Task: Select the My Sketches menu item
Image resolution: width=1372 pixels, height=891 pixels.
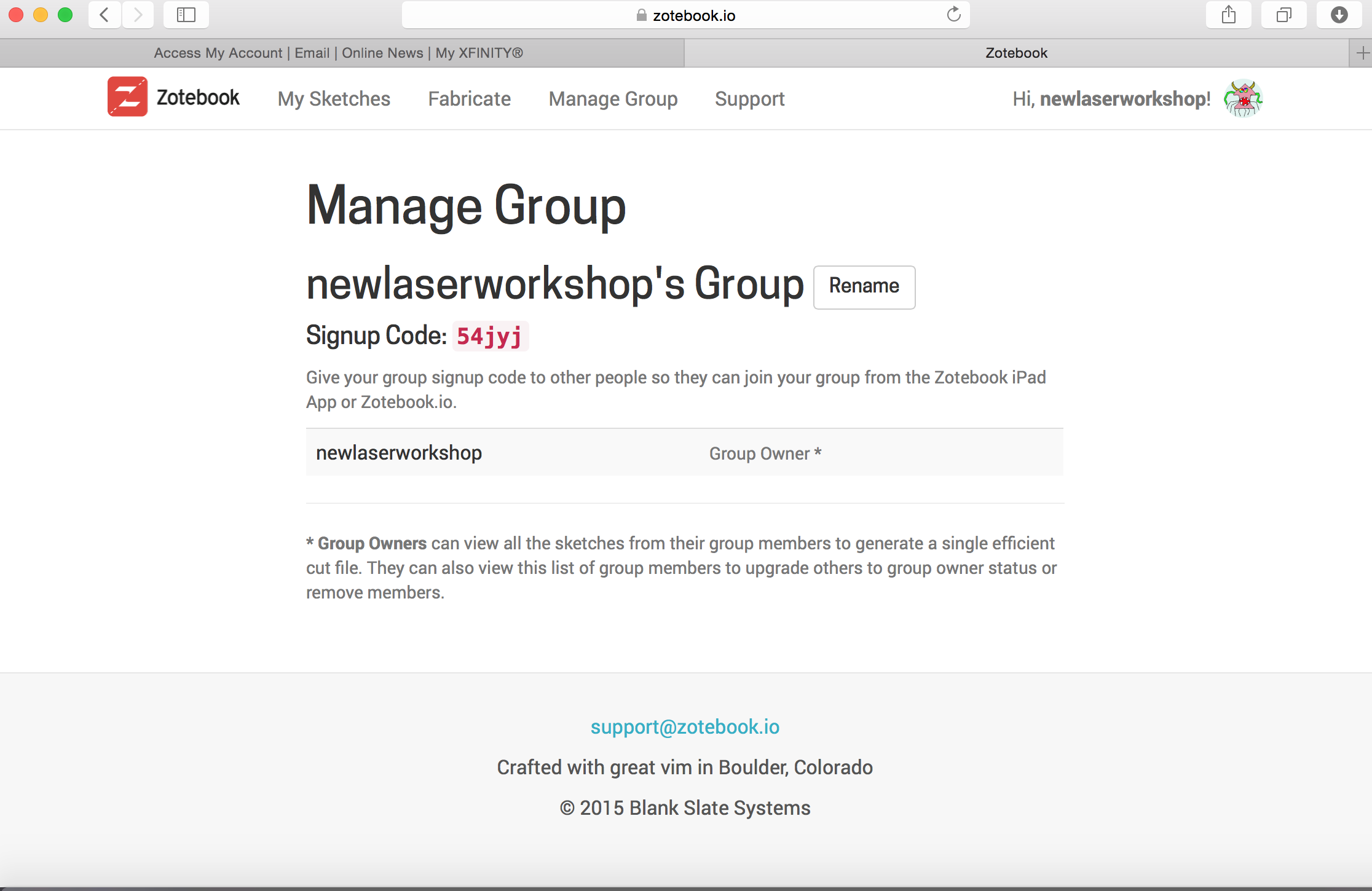Action: (x=335, y=99)
